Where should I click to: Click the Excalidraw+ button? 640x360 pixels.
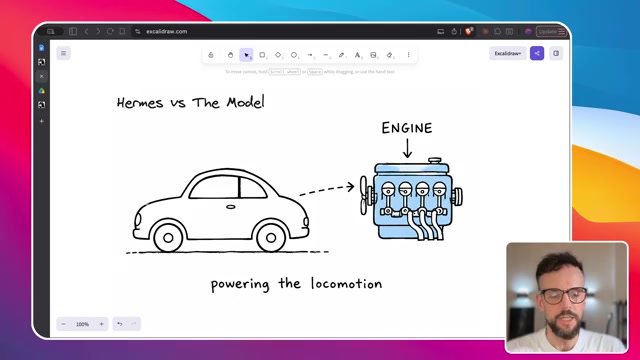[508, 53]
